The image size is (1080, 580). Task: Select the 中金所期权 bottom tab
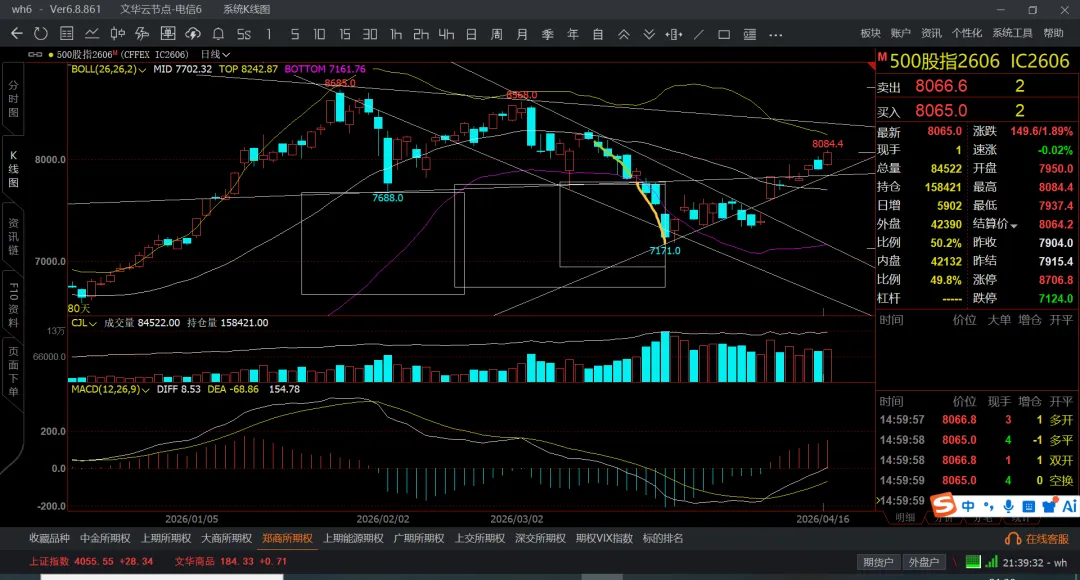(x=105, y=539)
